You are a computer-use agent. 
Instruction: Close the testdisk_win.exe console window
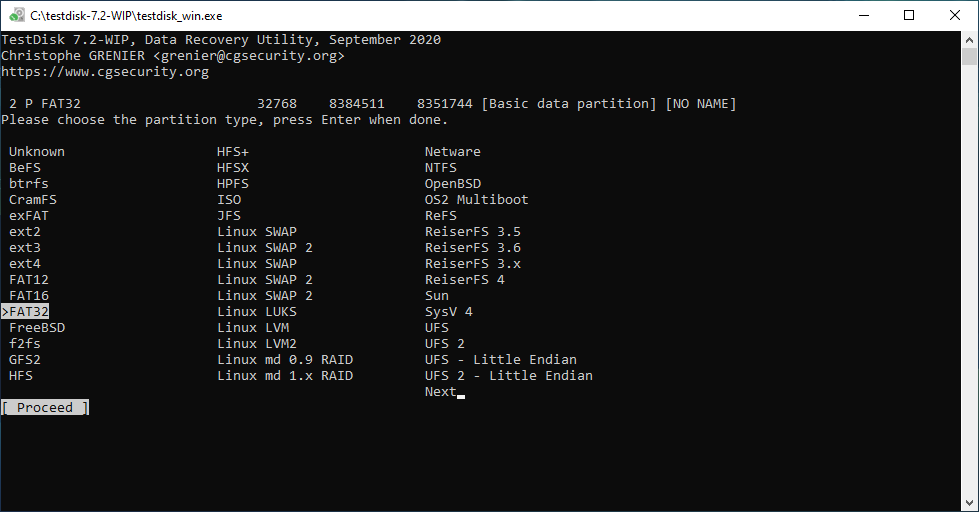pyautogui.click(x=955, y=16)
